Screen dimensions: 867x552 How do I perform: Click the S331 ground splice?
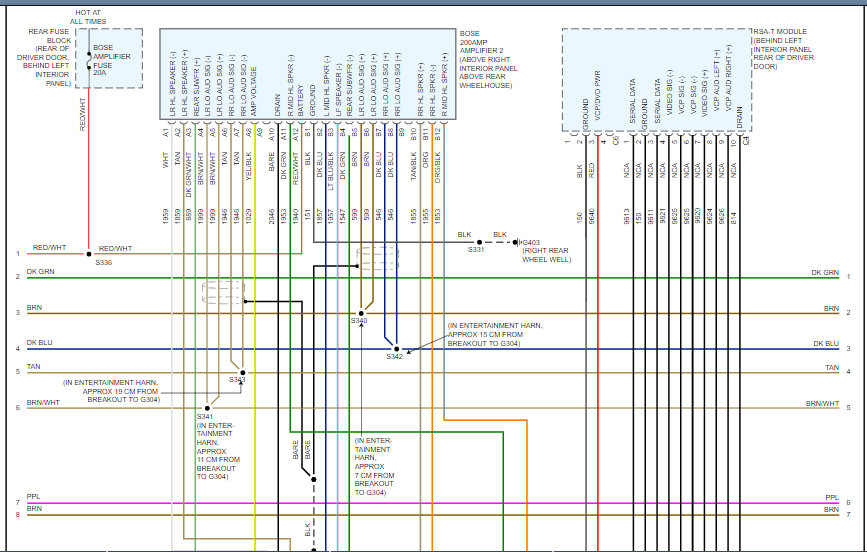pyautogui.click(x=479, y=242)
